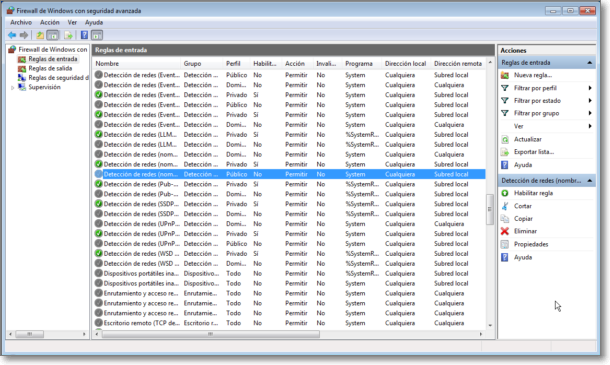The image size is (610, 365).
Task: Sort by the Nombre column header
Action: (137, 63)
